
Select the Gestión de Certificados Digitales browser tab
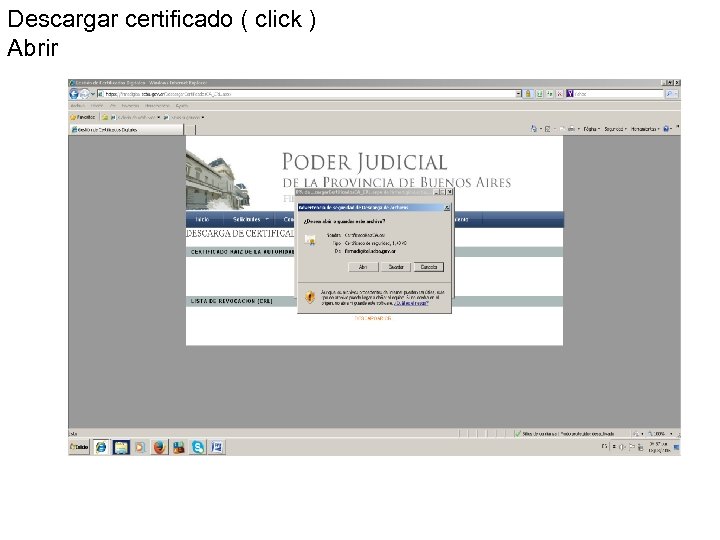click(x=126, y=129)
